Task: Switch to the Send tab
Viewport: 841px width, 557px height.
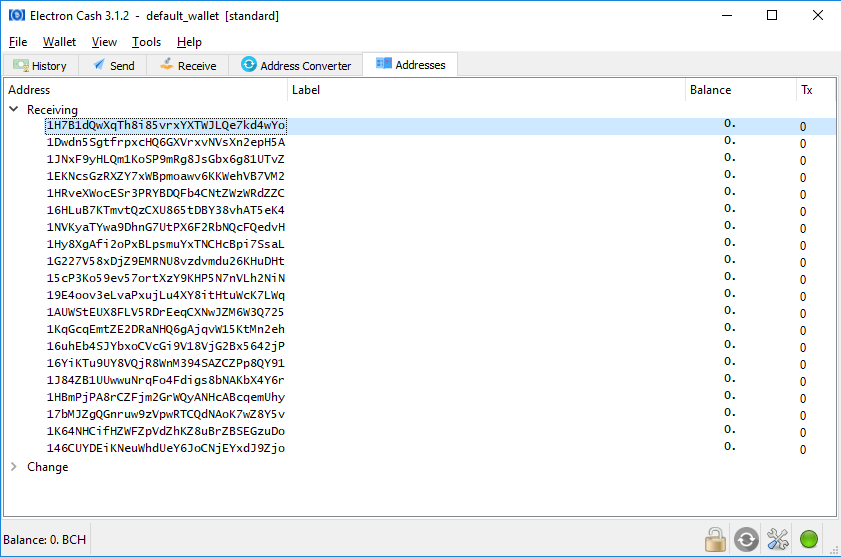Action: click(113, 65)
